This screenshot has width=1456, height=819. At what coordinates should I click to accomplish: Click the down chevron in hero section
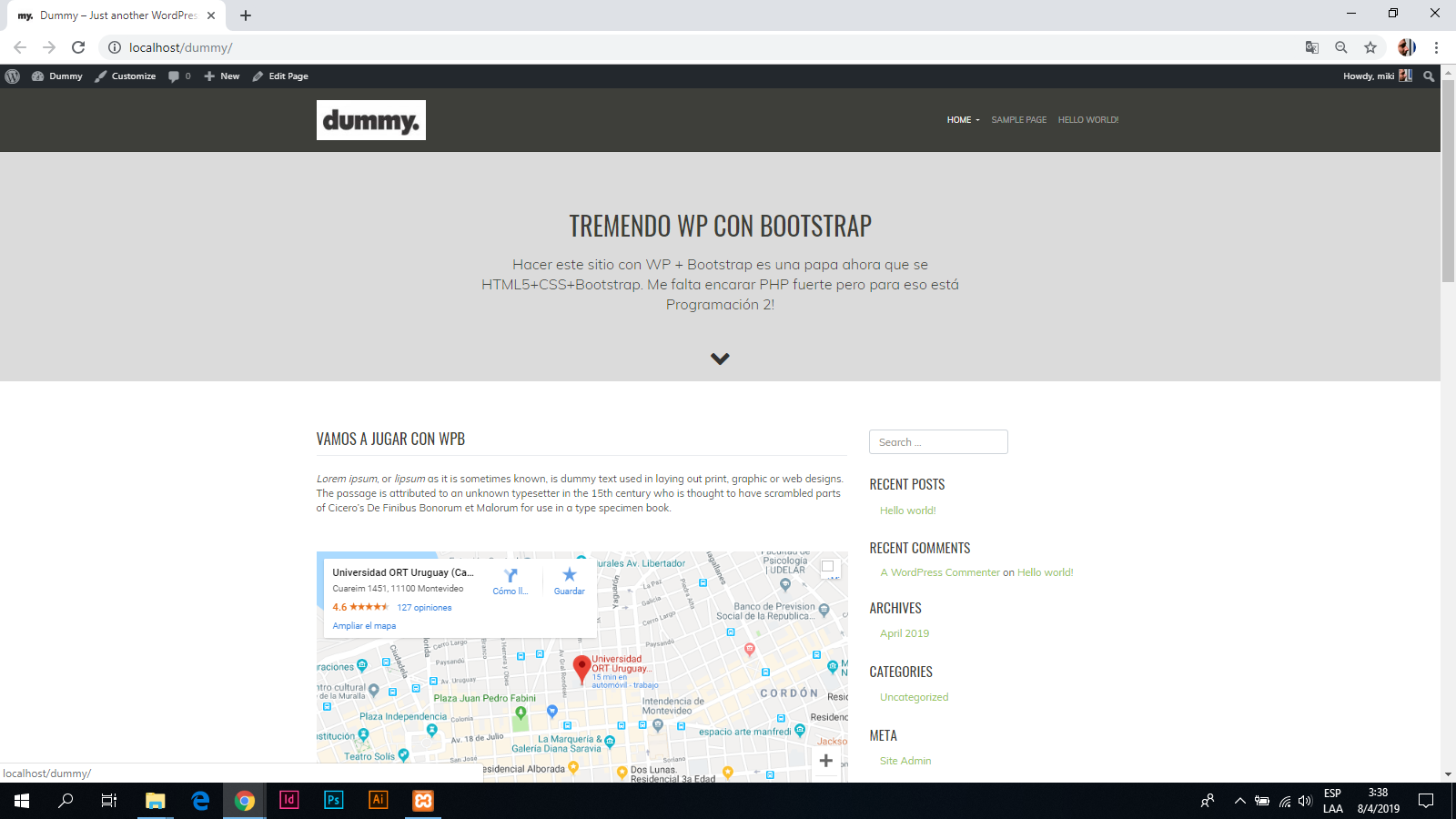(x=720, y=359)
